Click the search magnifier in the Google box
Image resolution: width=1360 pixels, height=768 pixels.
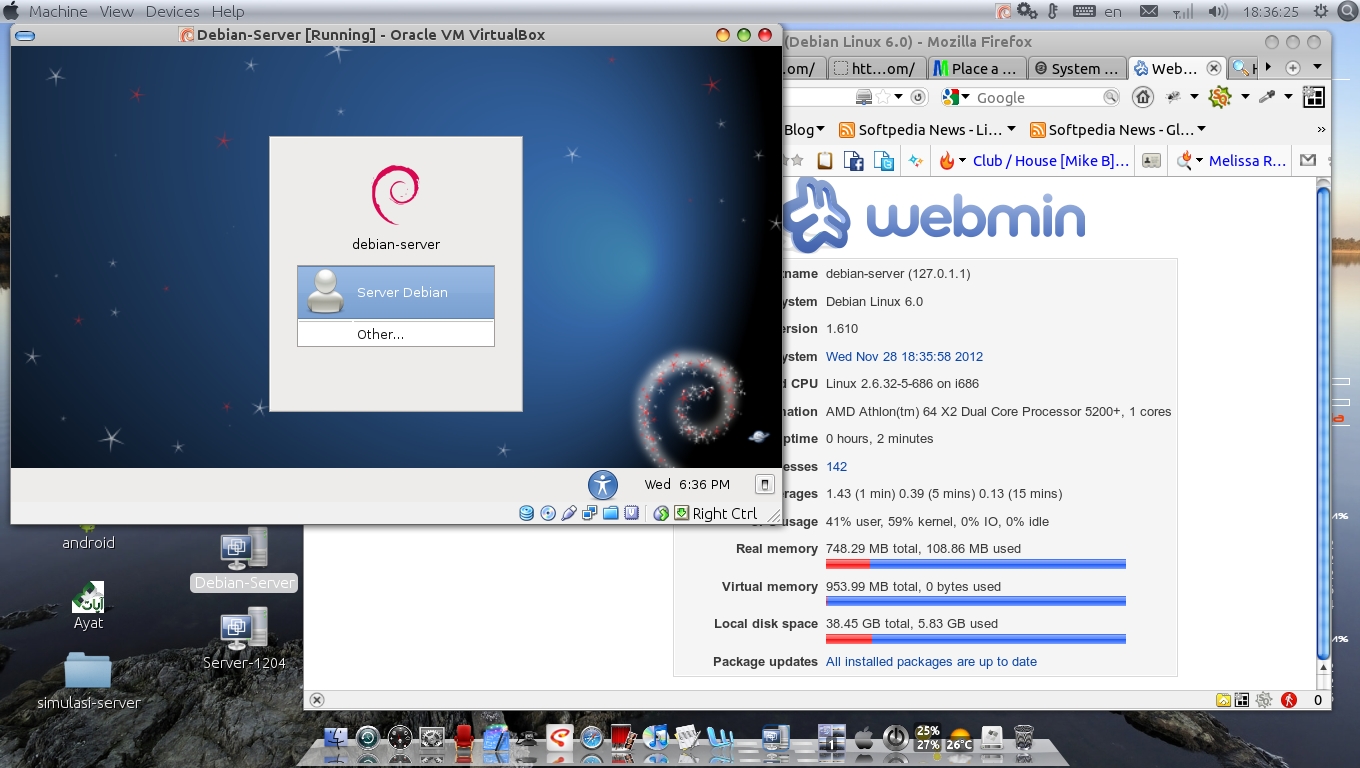coord(1110,97)
